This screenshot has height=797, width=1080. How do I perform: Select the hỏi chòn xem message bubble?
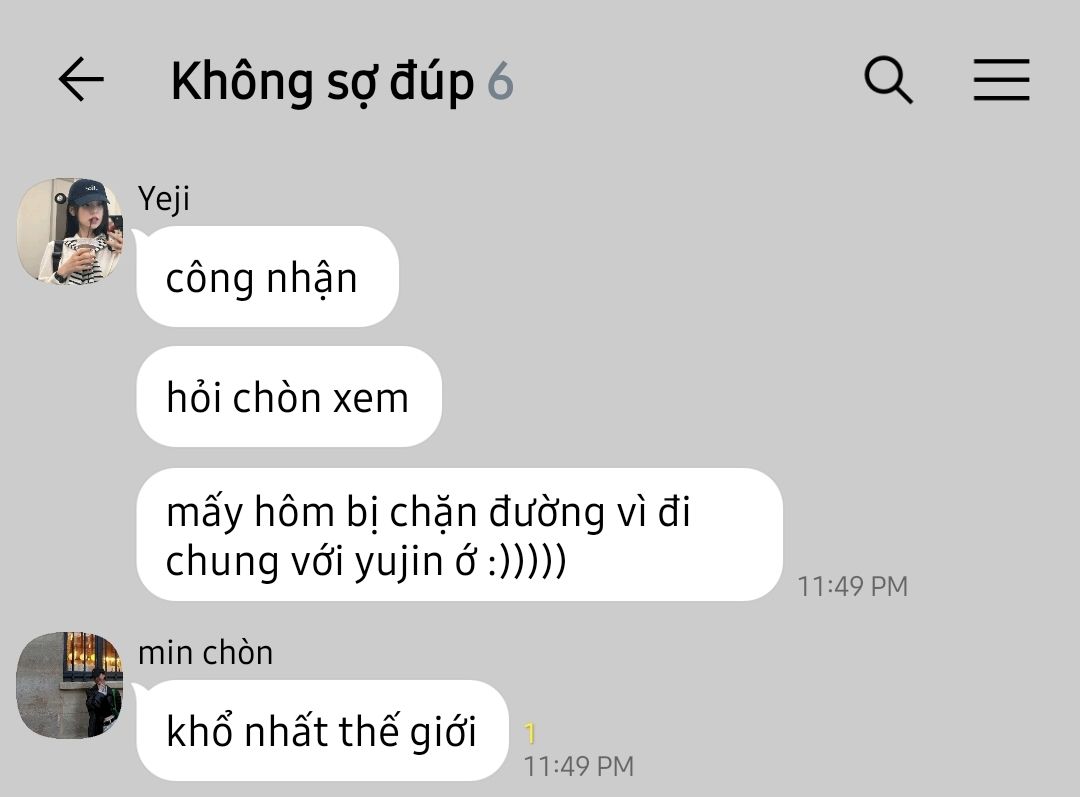point(289,396)
